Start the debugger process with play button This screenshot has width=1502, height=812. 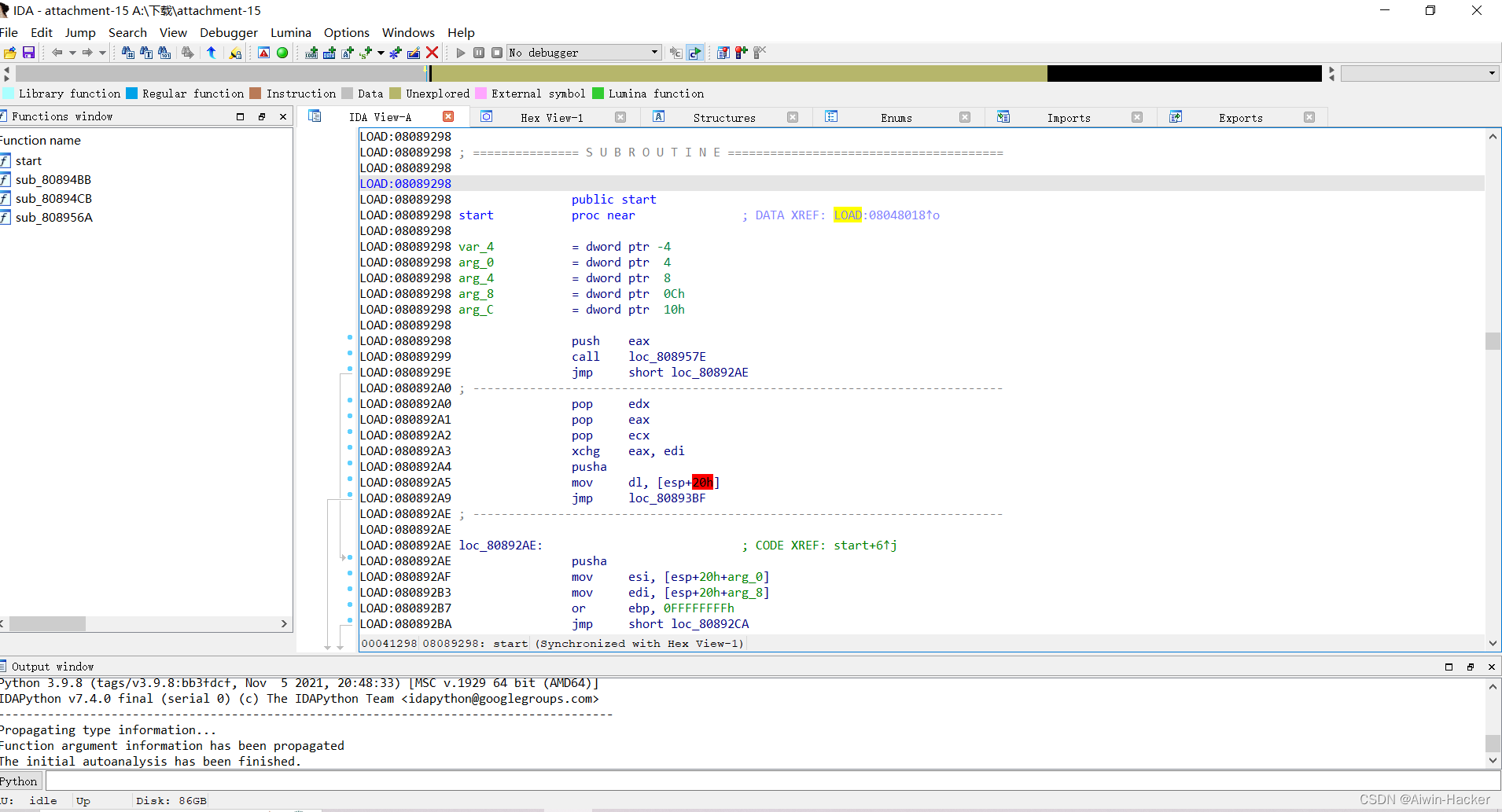[461, 53]
